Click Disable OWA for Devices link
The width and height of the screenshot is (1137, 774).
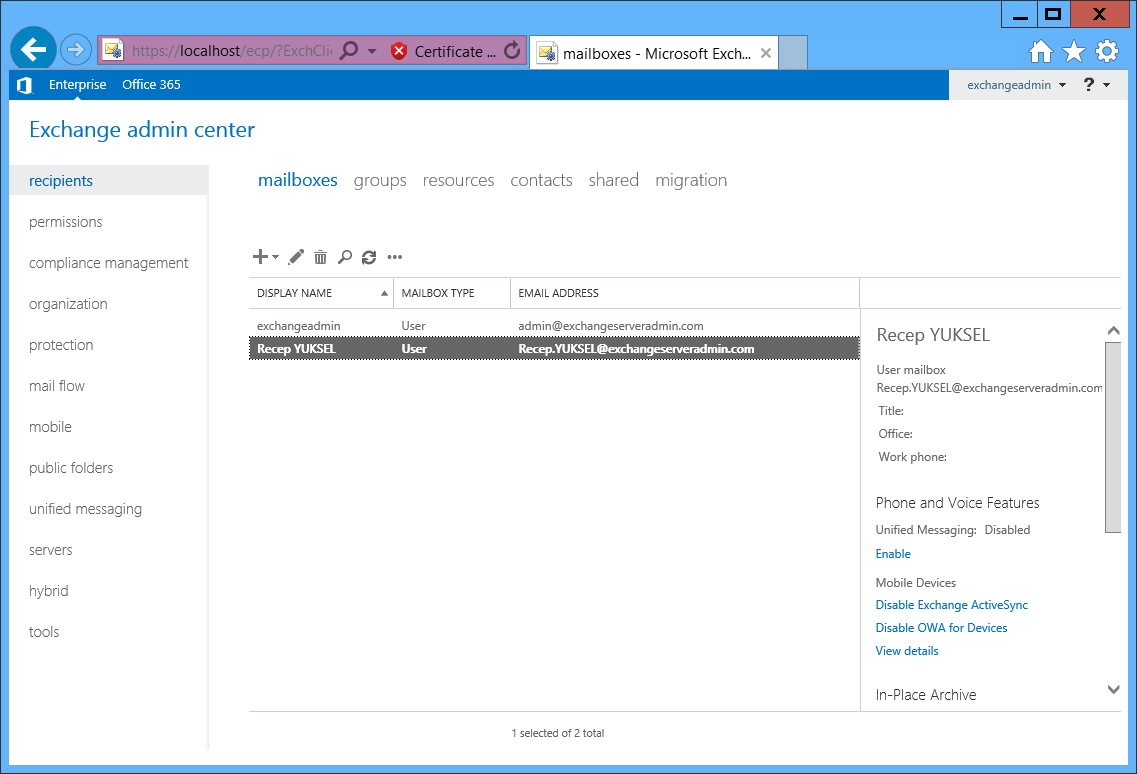[x=941, y=627]
